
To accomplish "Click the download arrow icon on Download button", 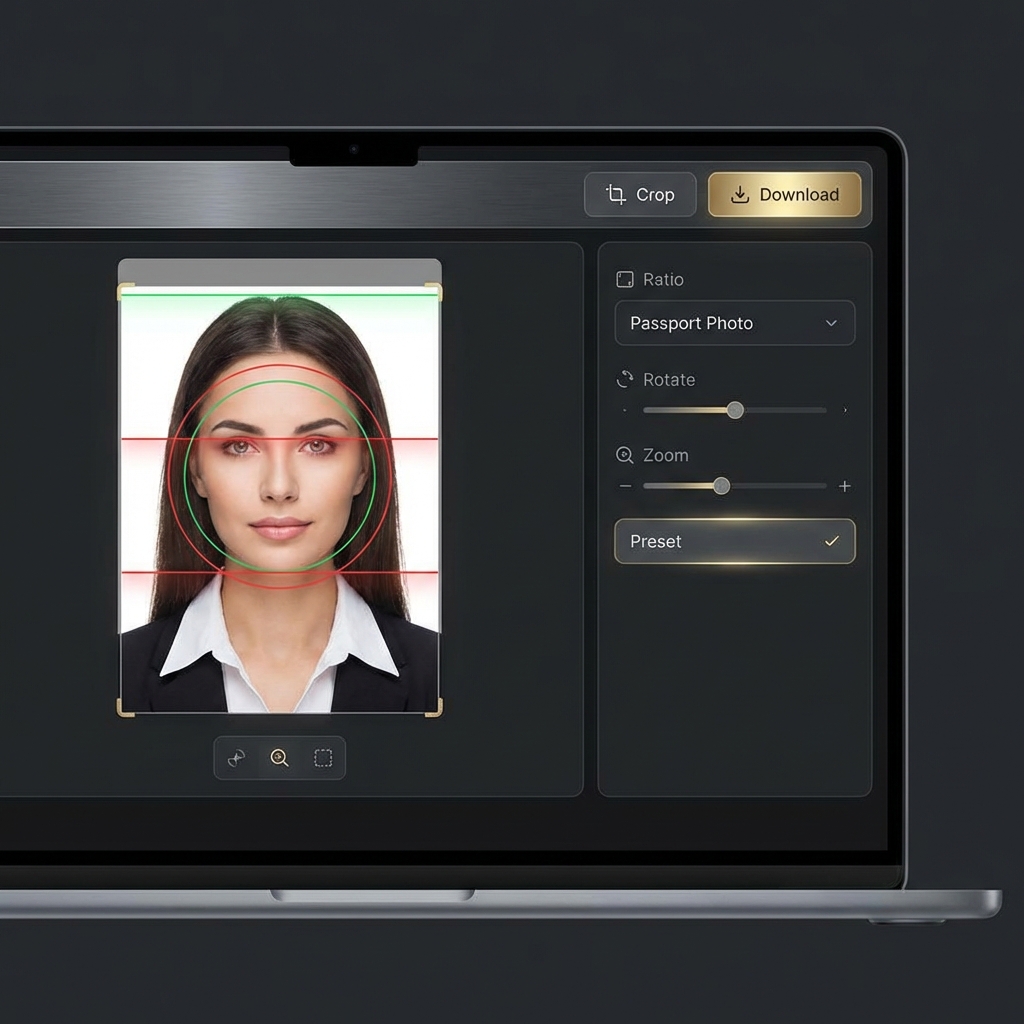I will (739, 195).
